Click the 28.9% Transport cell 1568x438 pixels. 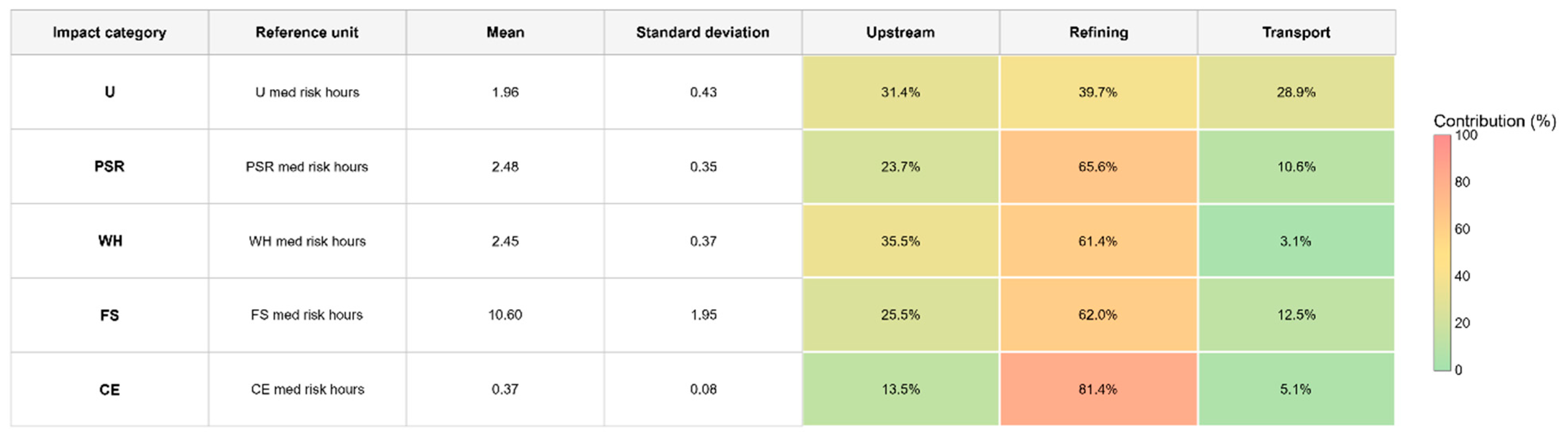(x=1297, y=93)
